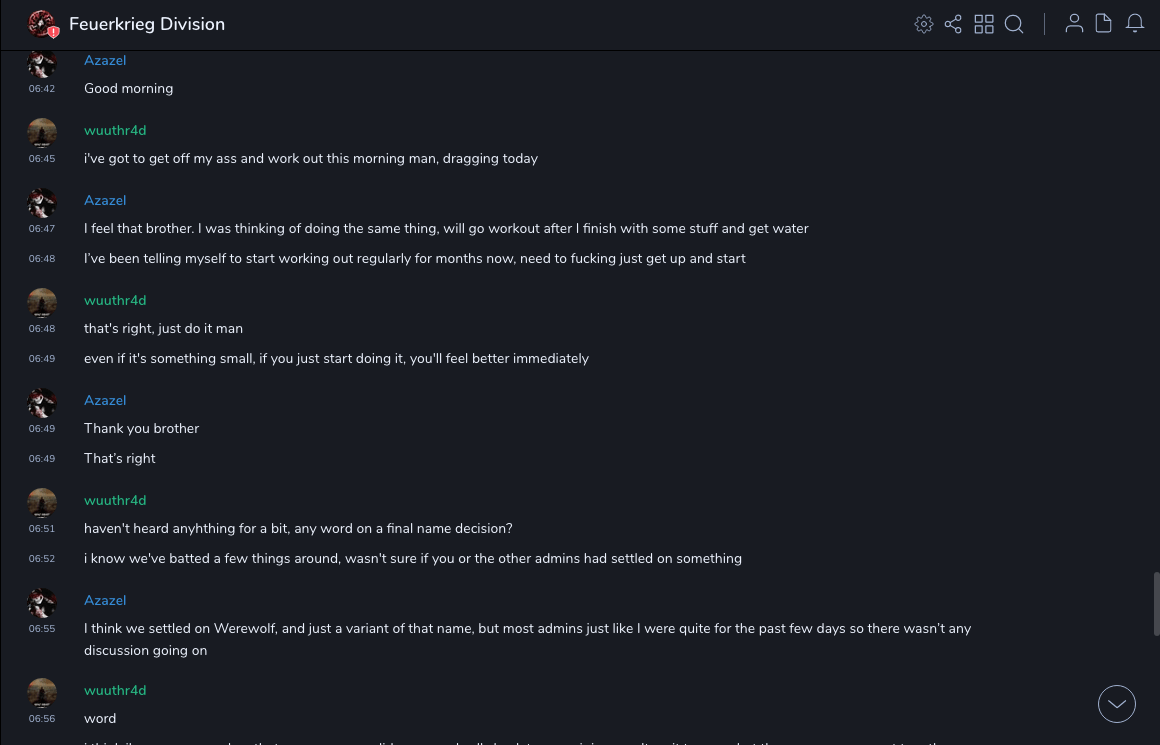1160x745 pixels.
Task: Click wuuthr4d's avatar next to the 06:45 message
Action: pyautogui.click(x=42, y=133)
